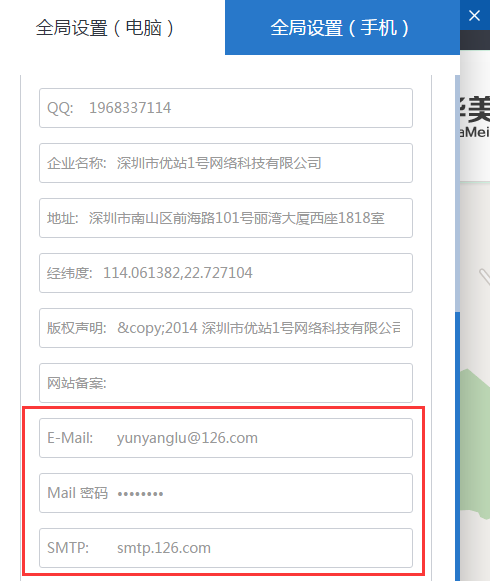Click the 企业名称 input field
Image resolution: width=490 pixels, height=581 pixels.
226,163
